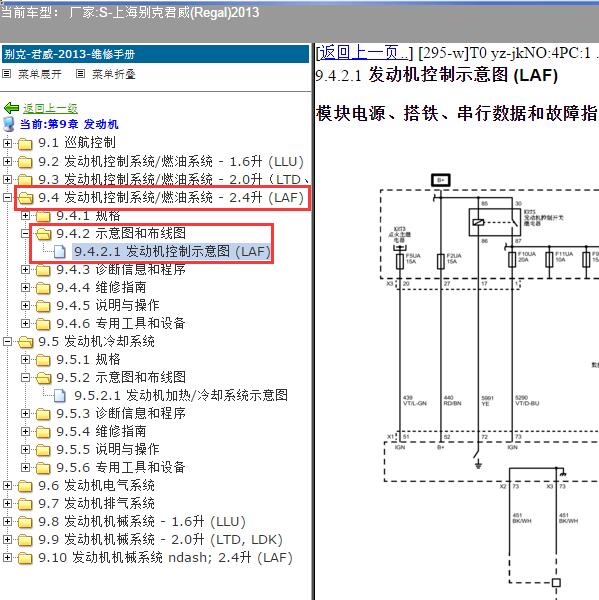Click folder icon of 9.5.1 规格
The width and height of the screenshot is (599, 600).
pyautogui.click(x=43, y=360)
